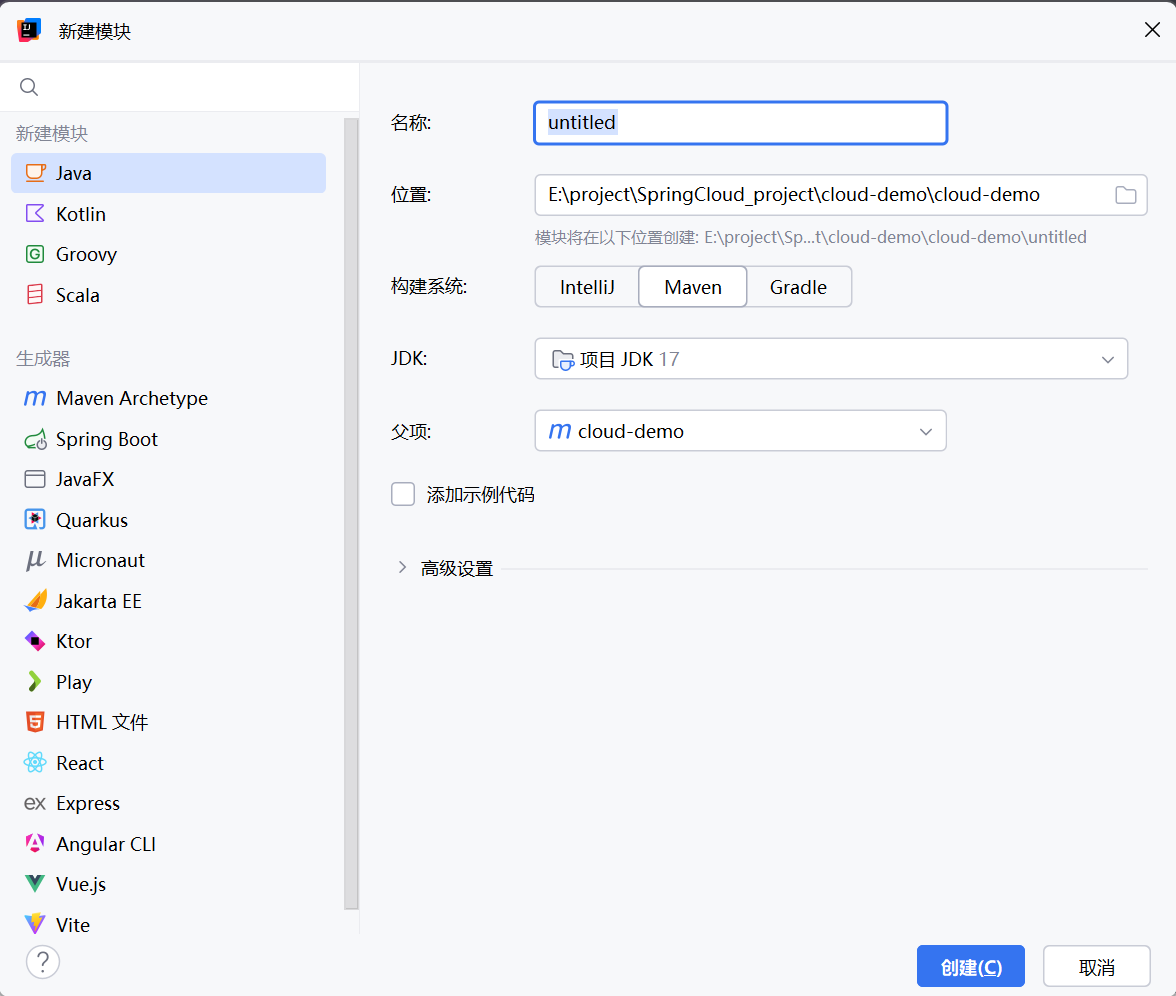
Task: Choose Gradle as build system
Action: pyautogui.click(x=798, y=287)
